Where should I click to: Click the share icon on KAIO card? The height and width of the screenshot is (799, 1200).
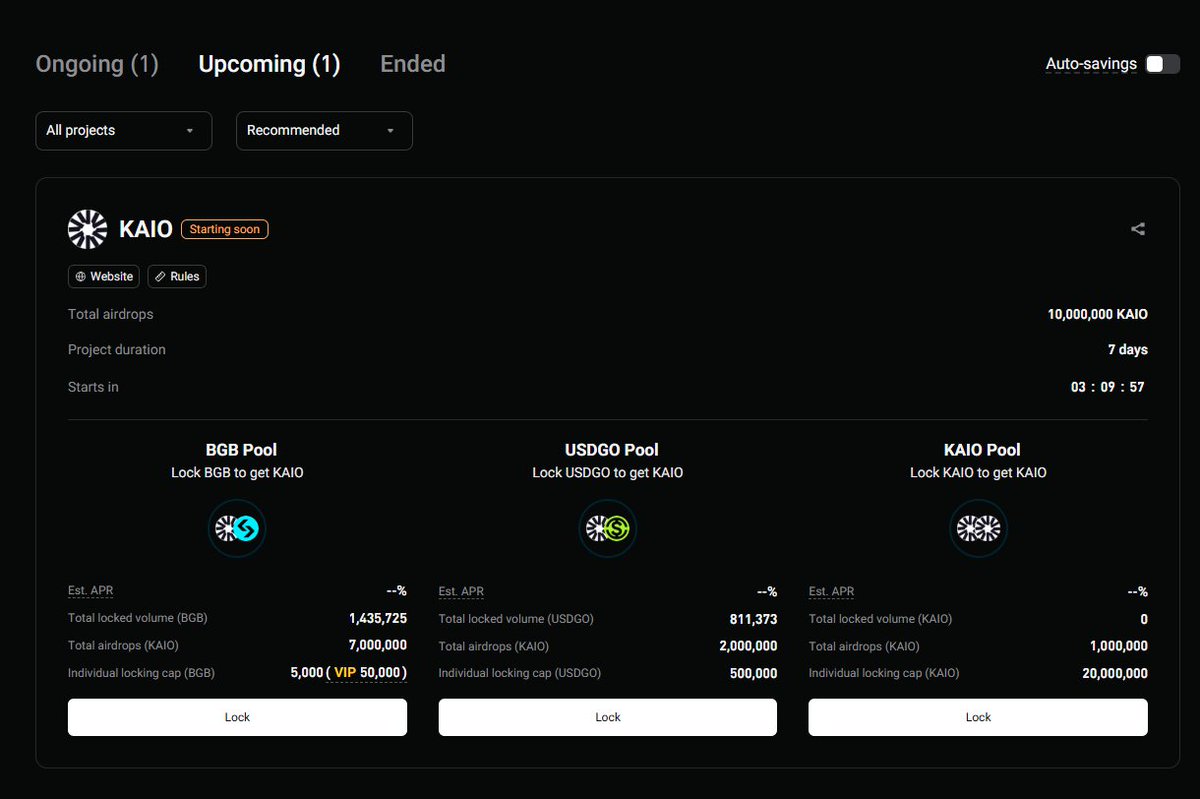pos(1138,229)
